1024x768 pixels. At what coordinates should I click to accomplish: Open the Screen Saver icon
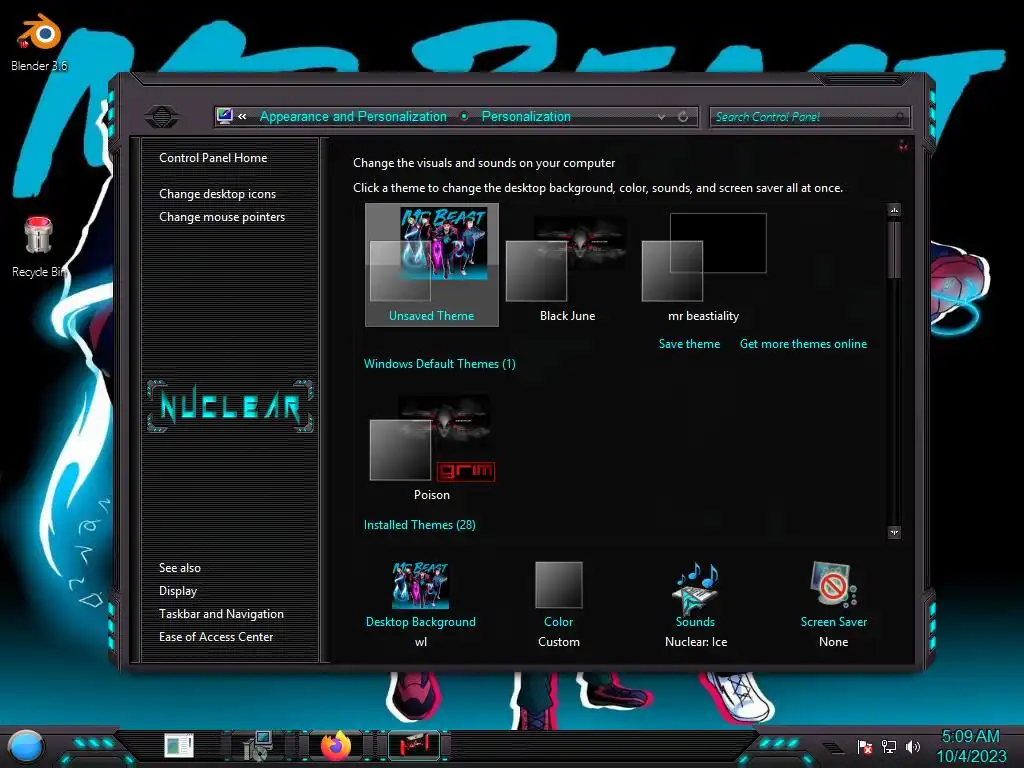(833, 584)
